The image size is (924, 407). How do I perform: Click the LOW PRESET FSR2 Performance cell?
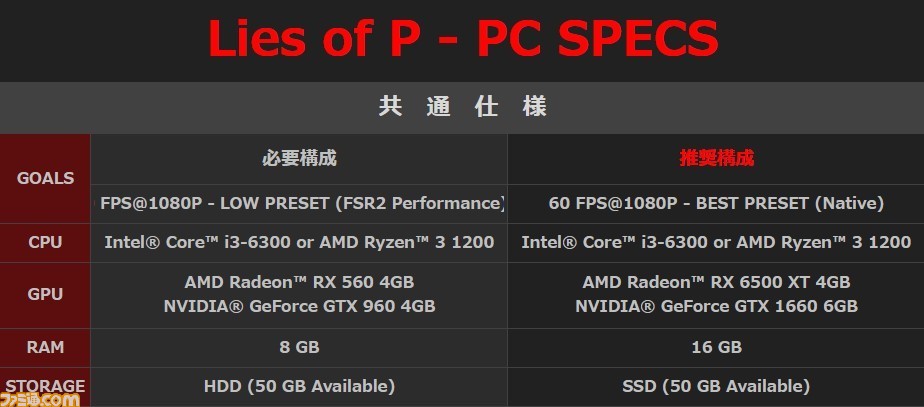click(x=299, y=204)
